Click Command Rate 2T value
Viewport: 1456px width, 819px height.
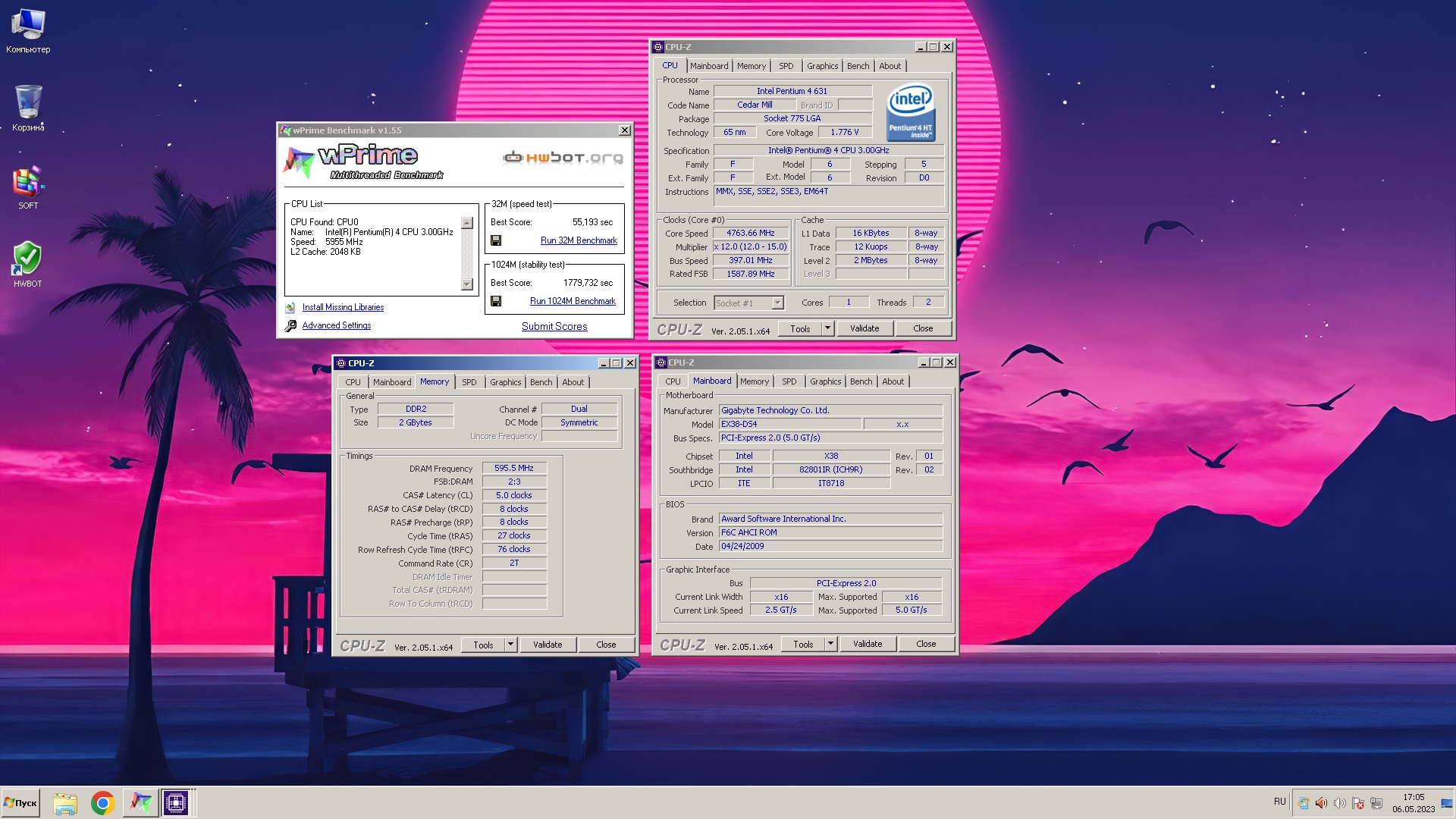point(514,563)
